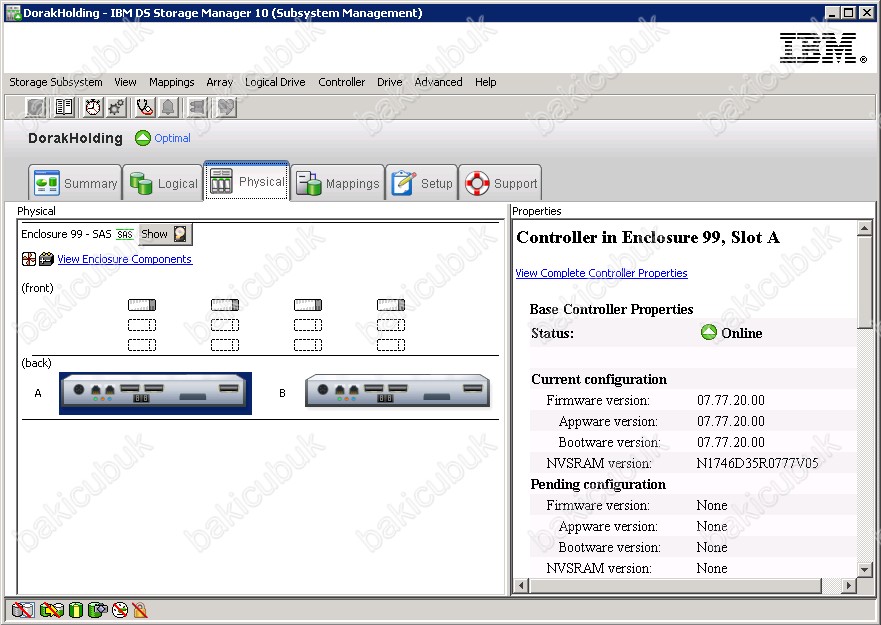Click the DorakHolding subsystem name

pos(75,138)
